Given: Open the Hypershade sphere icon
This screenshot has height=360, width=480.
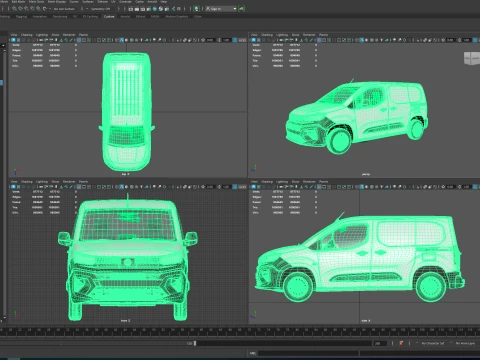Looking at the screenshot, I should pyautogui.click(x=154, y=9).
